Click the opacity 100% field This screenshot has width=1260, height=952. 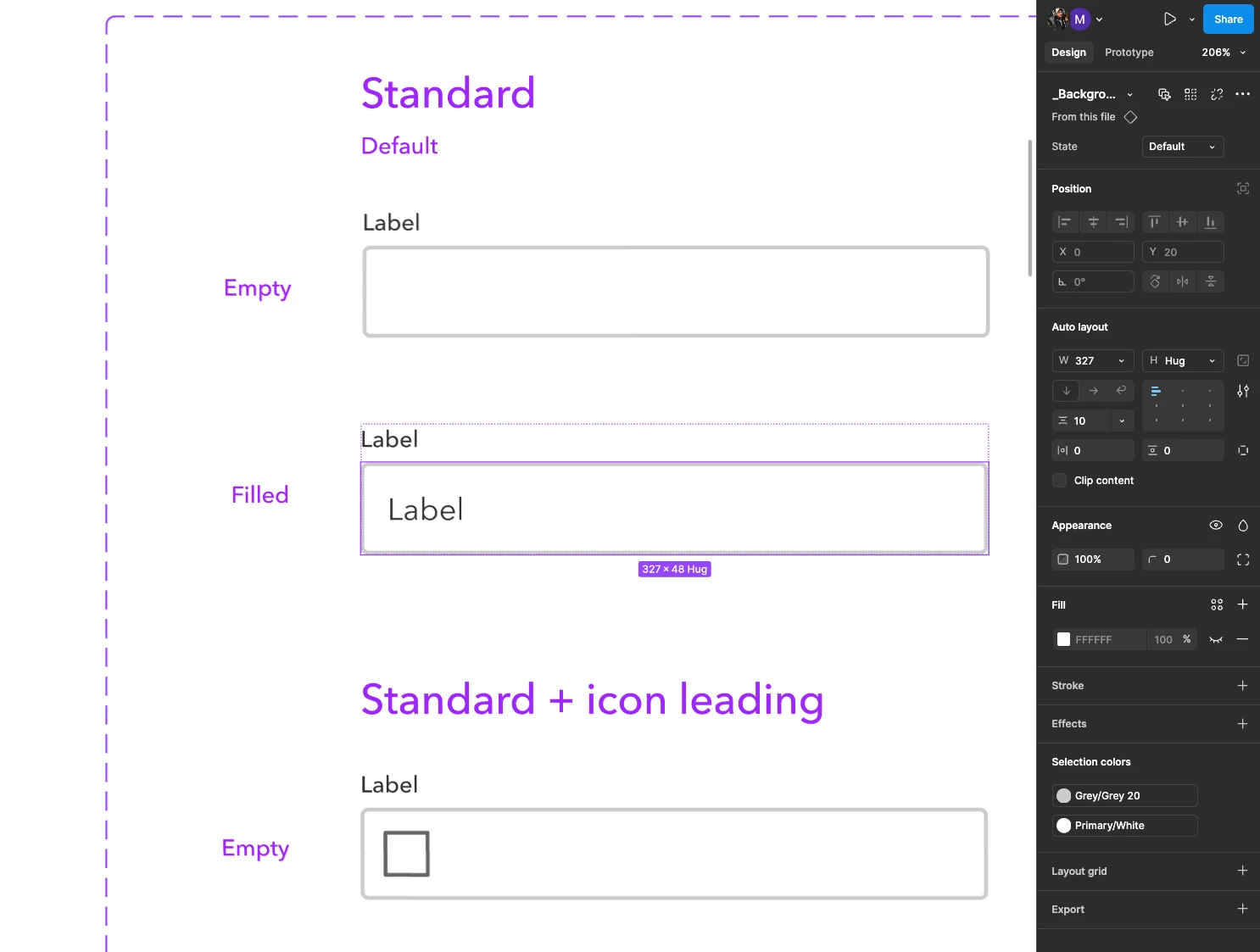pyautogui.click(x=1093, y=560)
